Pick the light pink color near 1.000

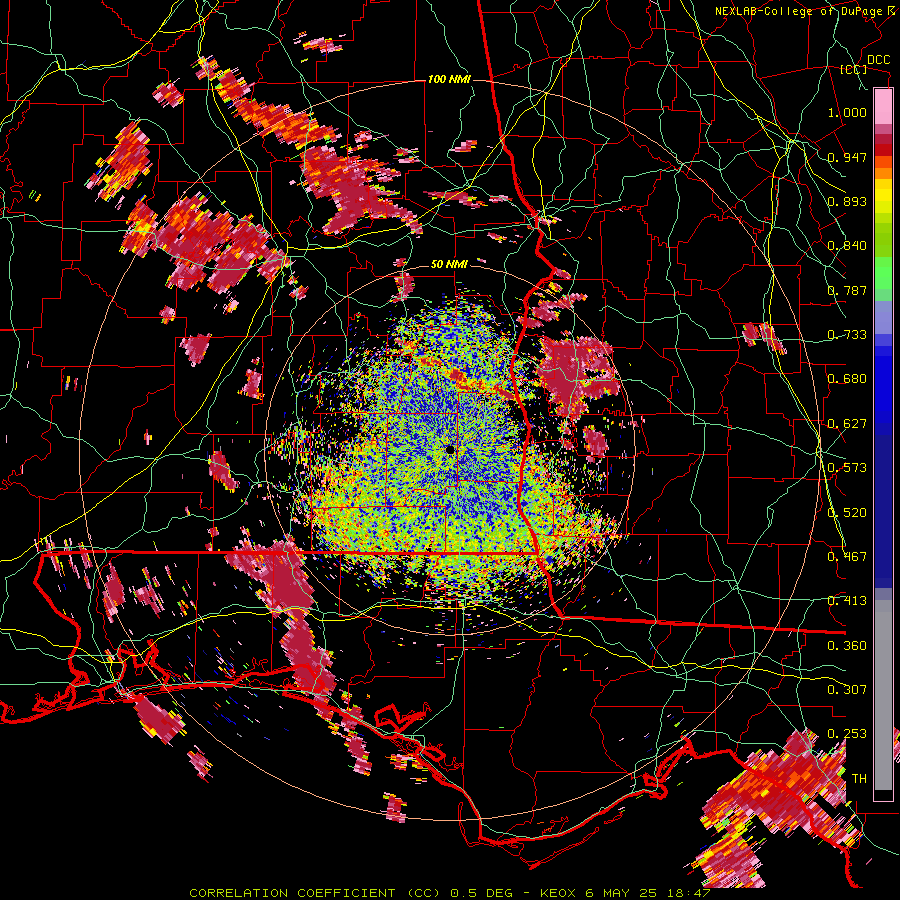pyautogui.click(x=883, y=106)
